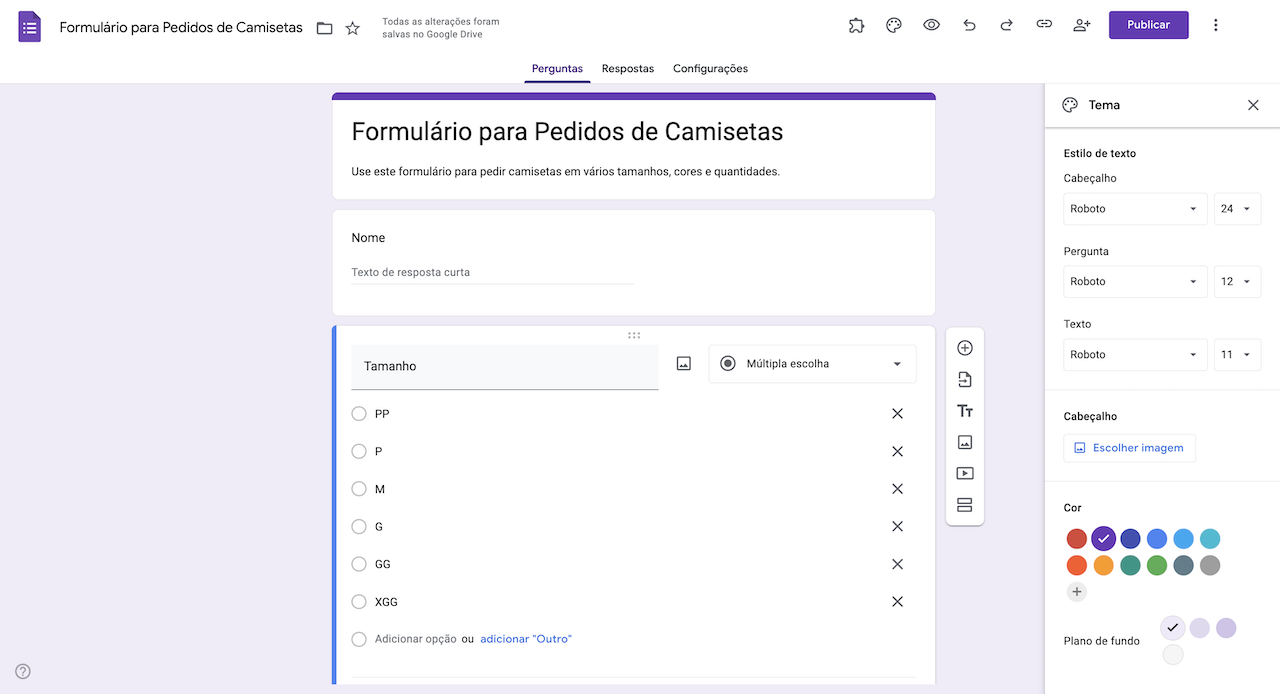
Task: Click the Nome short answer field
Action: tap(492, 271)
